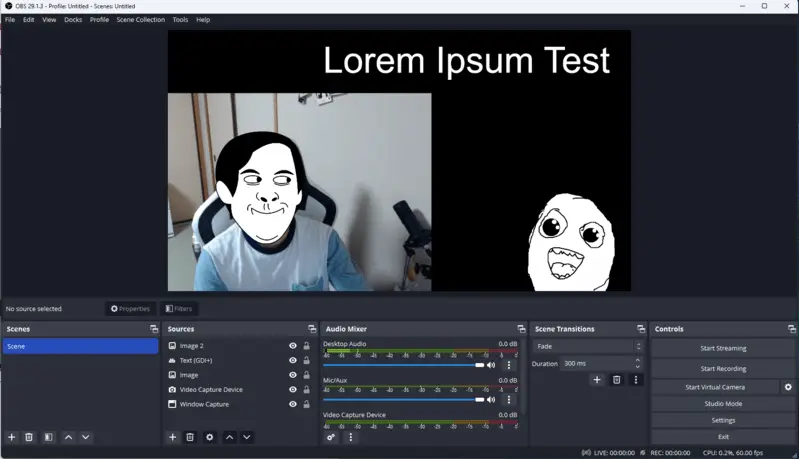
Task: Open the Help menu
Action: pos(203,20)
